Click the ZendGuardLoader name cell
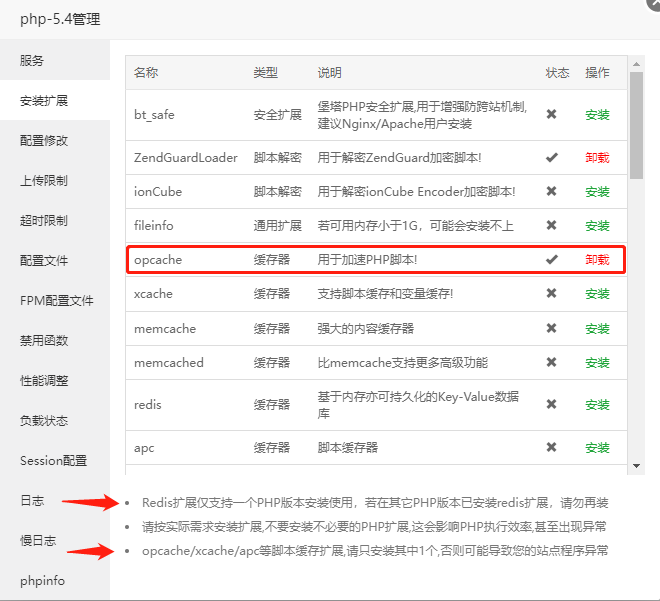The image size is (660, 601). tap(186, 157)
